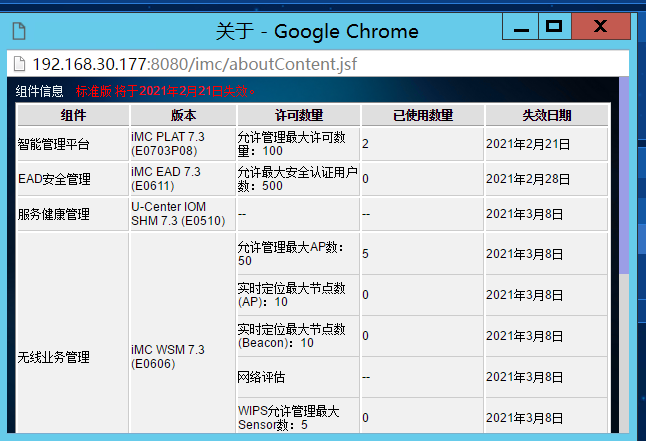Click 2021年3月8日 date in 节点数(AP) row
This screenshot has height=441, width=646.
tap(547, 295)
